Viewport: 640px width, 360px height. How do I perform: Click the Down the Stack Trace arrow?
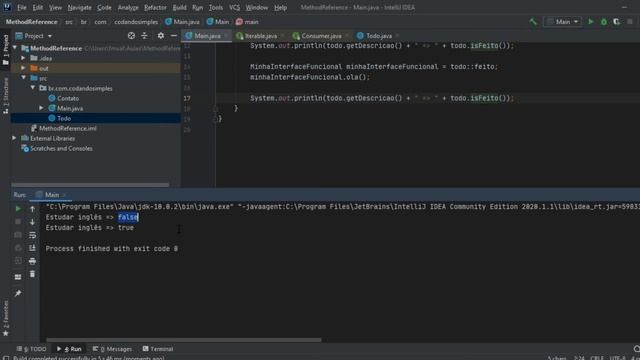pos(32,222)
